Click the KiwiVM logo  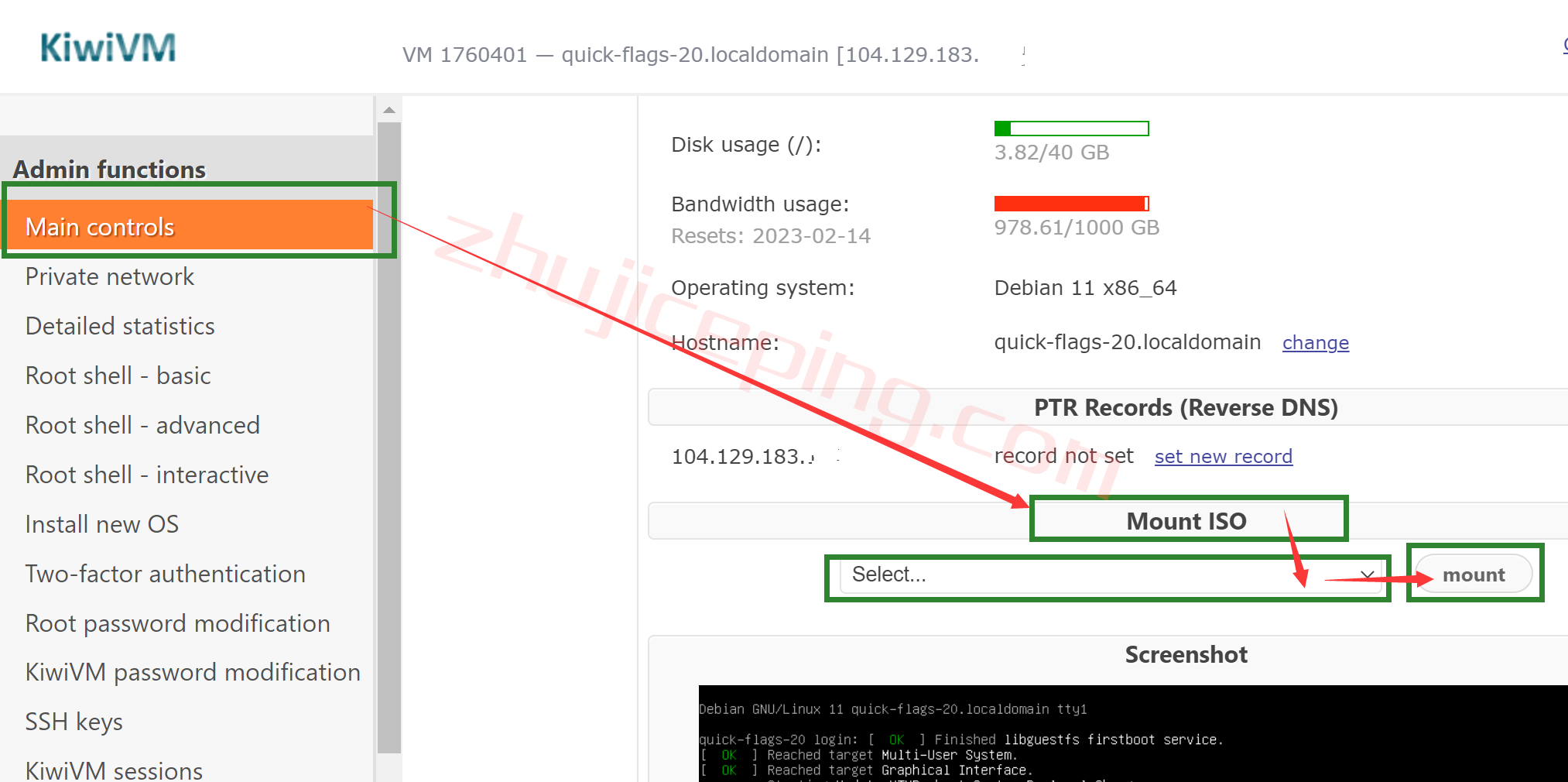coord(108,48)
